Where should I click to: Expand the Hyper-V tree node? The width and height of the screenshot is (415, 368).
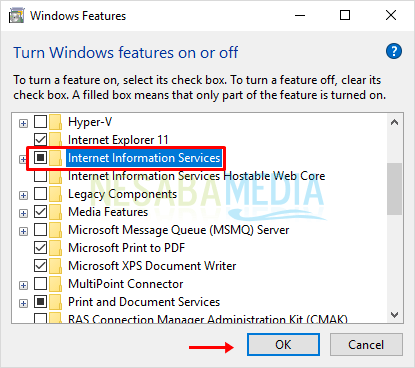tap(23, 124)
